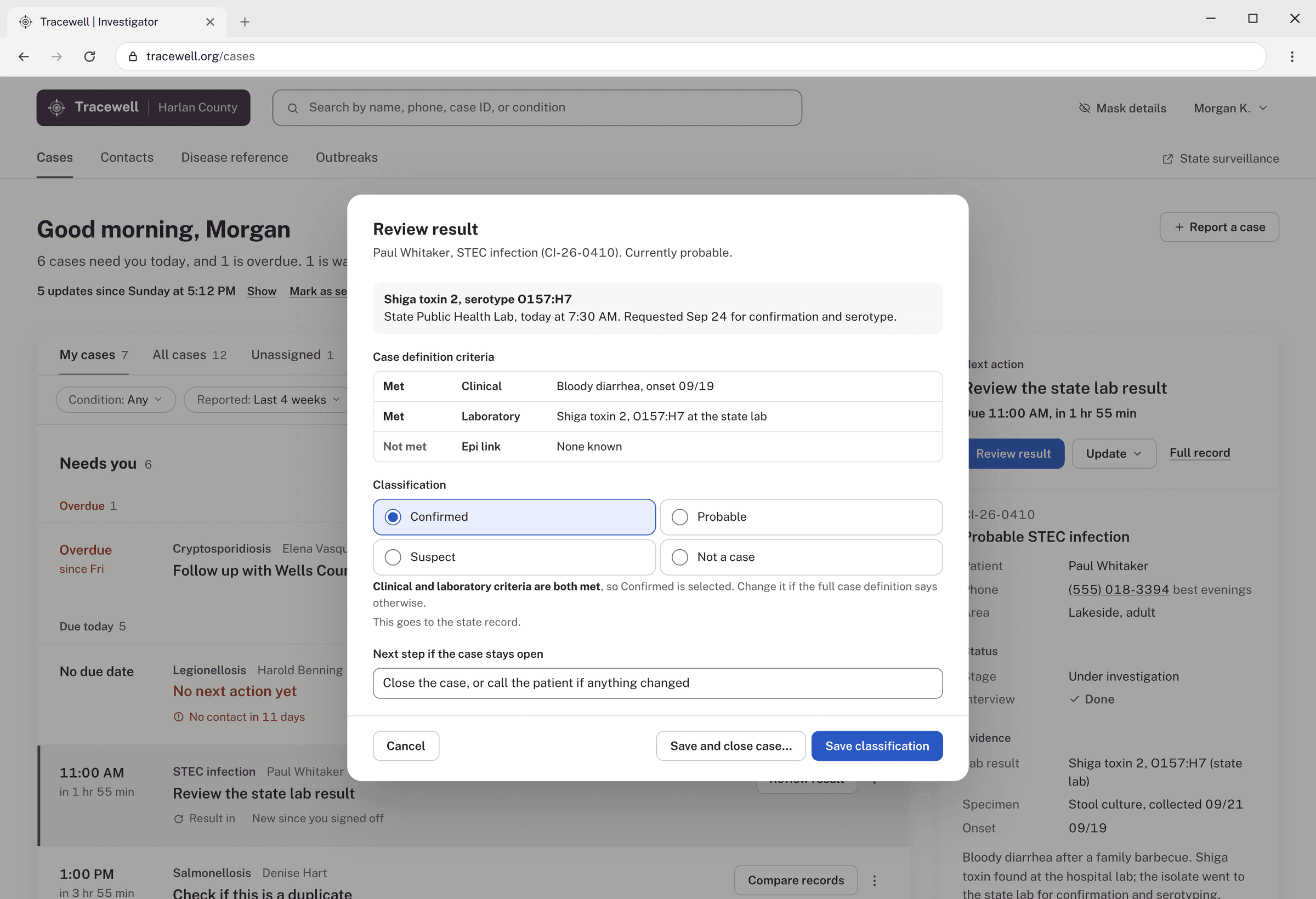Click the browser back arrow
Image resolution: width=1316 pixels, height=899 pixels.
point(24,56)
